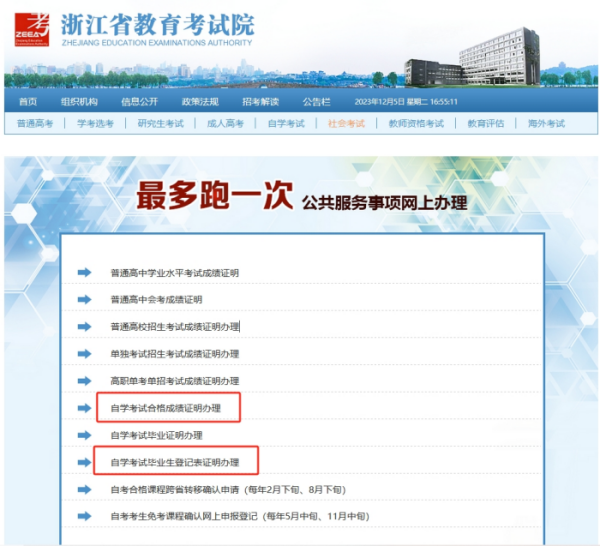Viewport: 600px width, 546px height.
Task: Click the date and time text in navbar
Action: (406, 102)
